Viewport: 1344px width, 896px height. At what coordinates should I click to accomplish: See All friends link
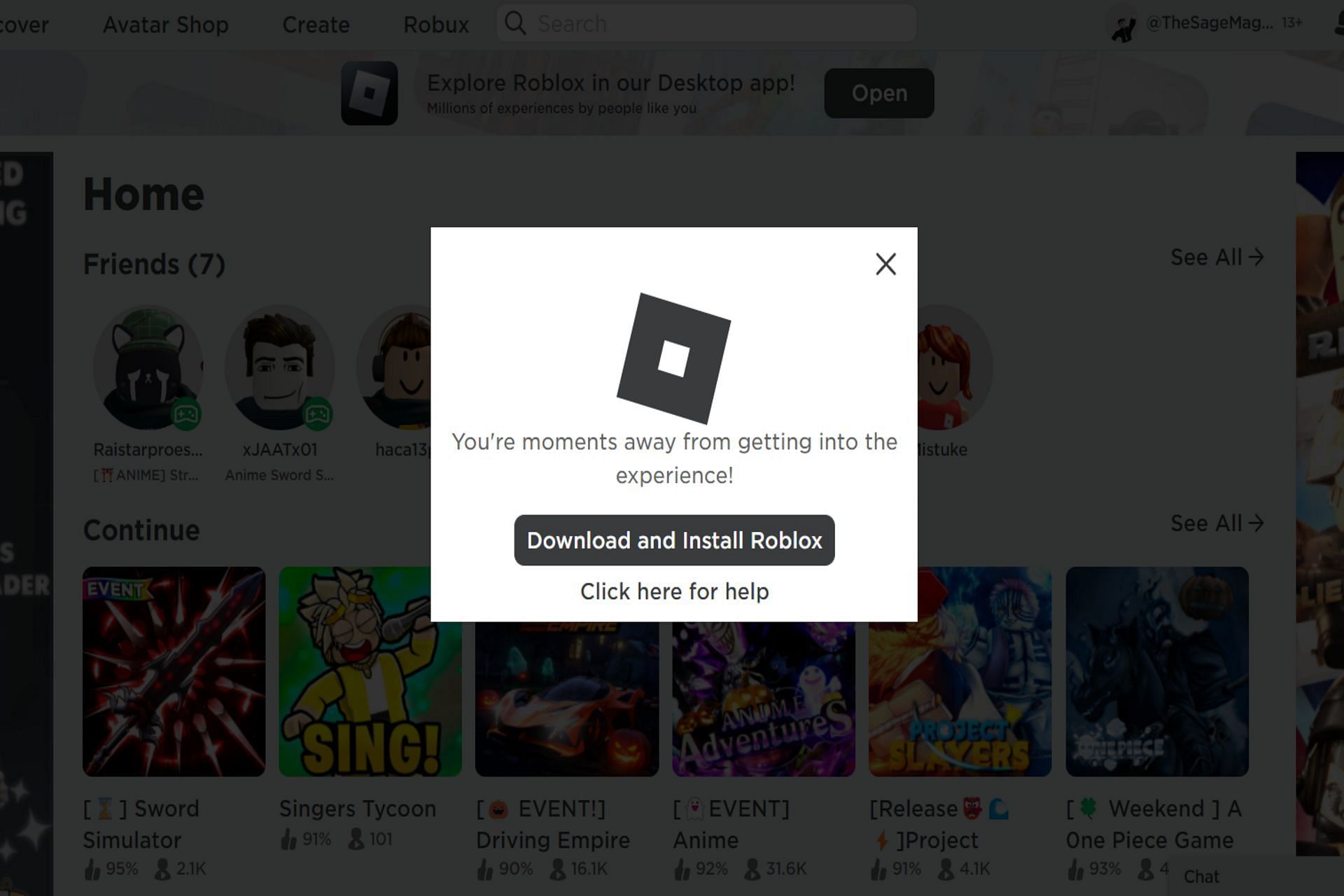coord(1217,257)
